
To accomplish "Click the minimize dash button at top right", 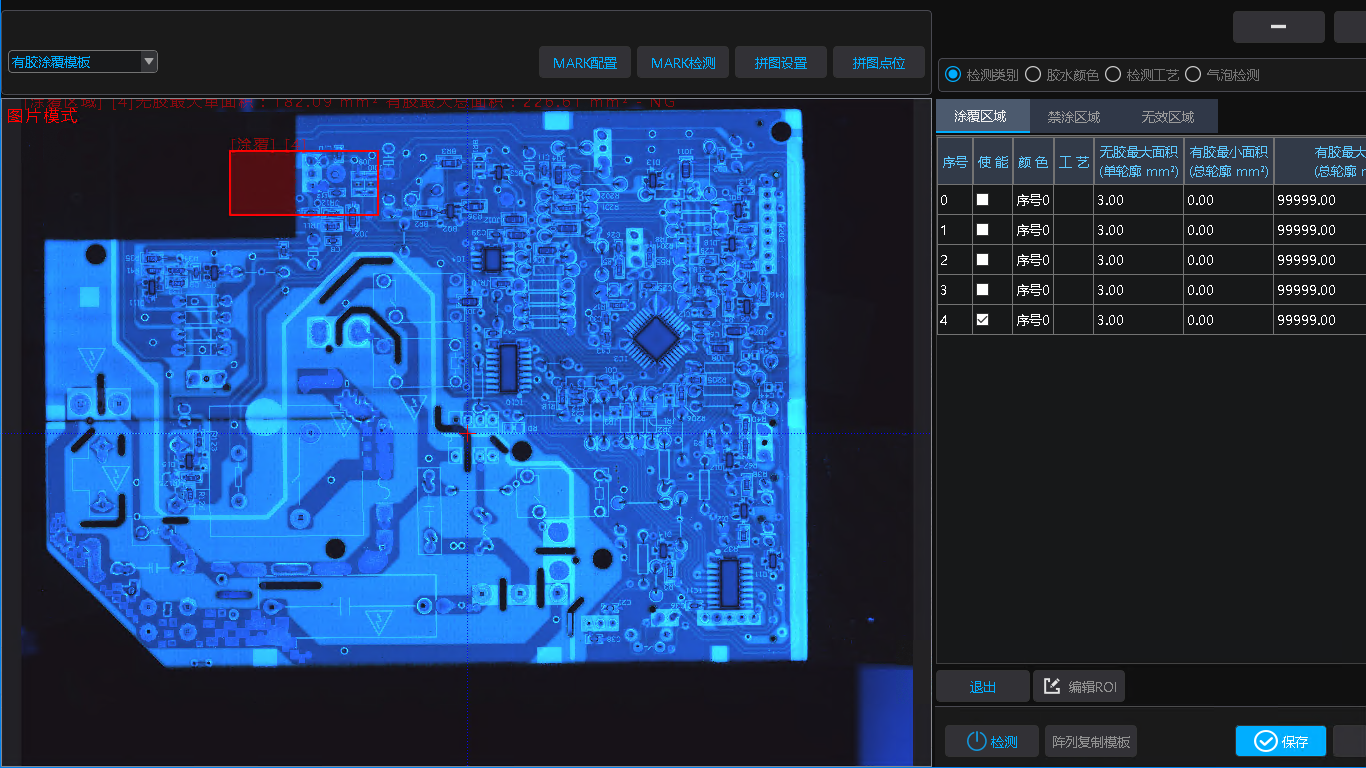I will (1278, 27).
